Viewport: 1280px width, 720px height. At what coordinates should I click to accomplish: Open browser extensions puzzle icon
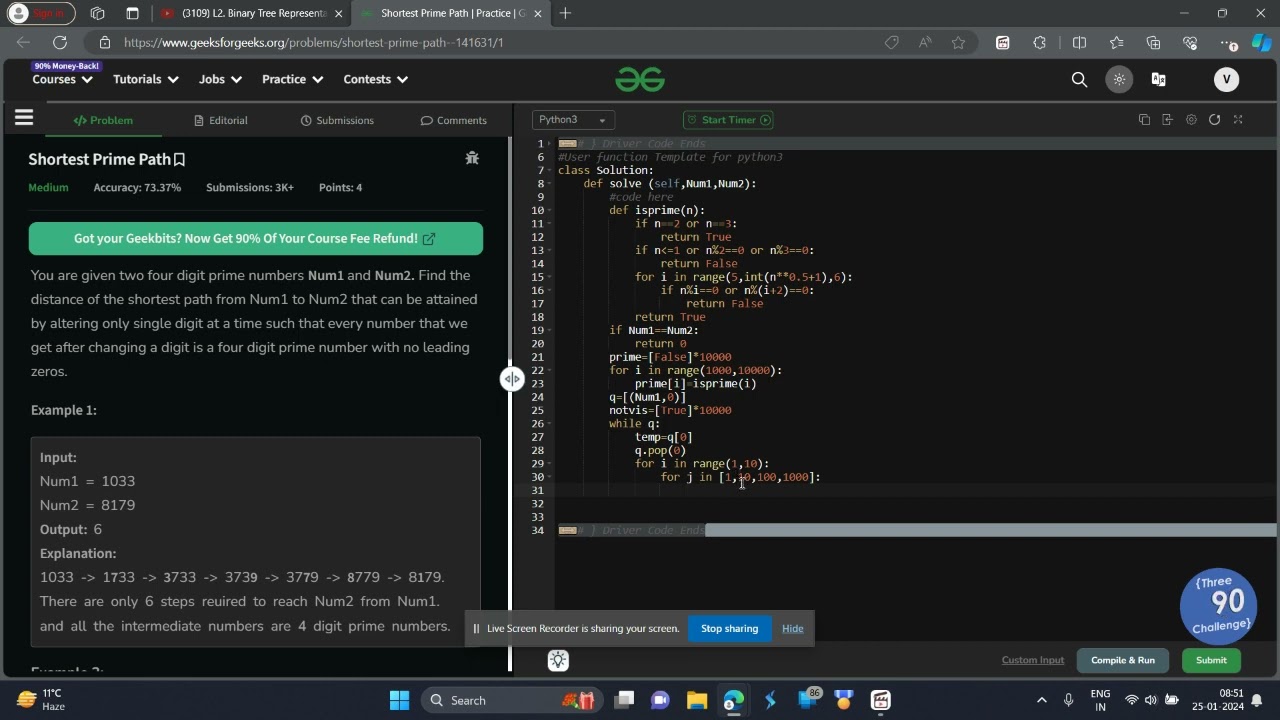pos(1040,43)
